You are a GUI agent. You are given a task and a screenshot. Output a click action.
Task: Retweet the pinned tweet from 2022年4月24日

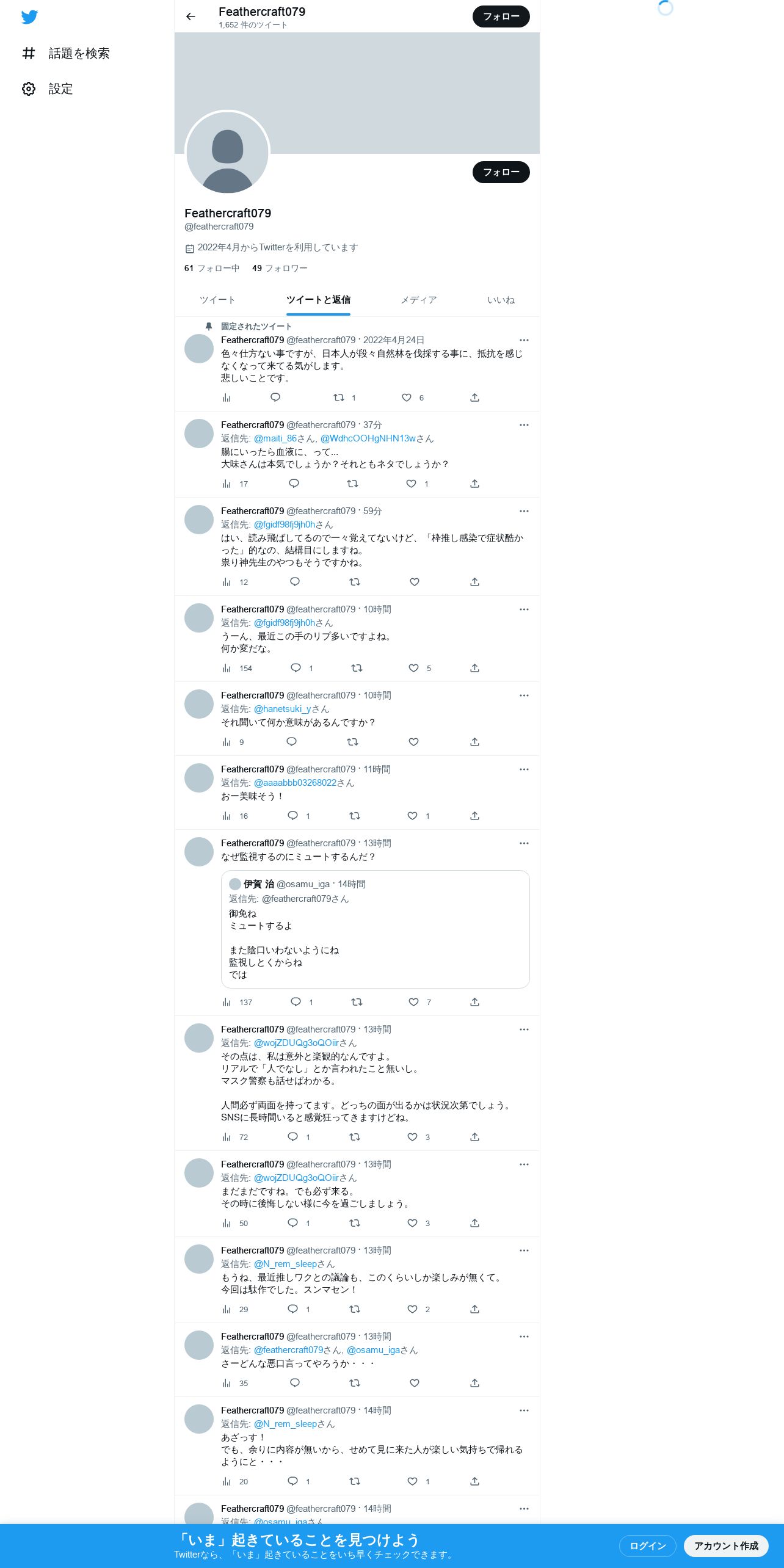(339, 397)
